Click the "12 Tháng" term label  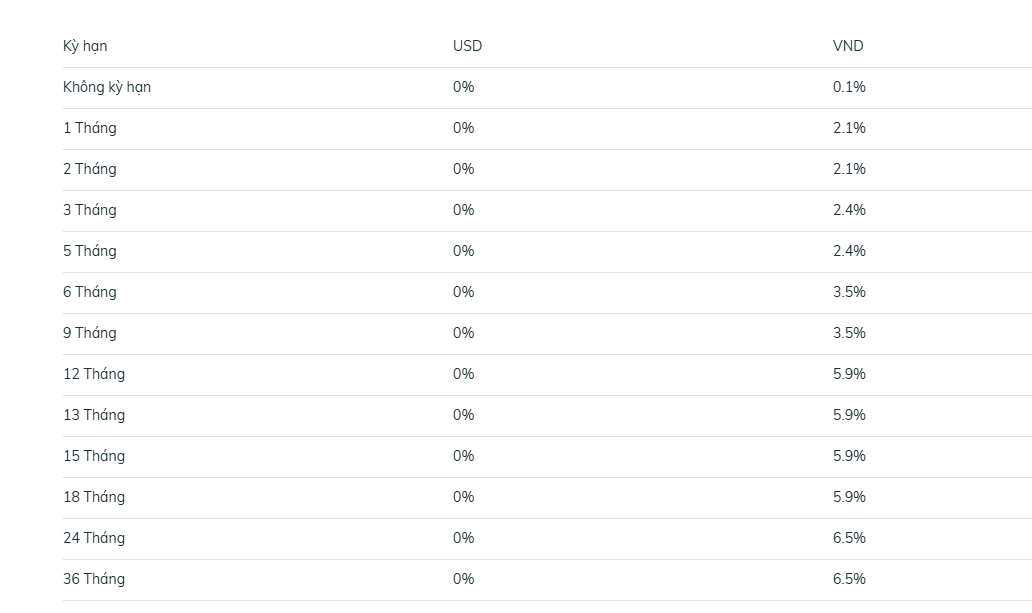[94, 375]
